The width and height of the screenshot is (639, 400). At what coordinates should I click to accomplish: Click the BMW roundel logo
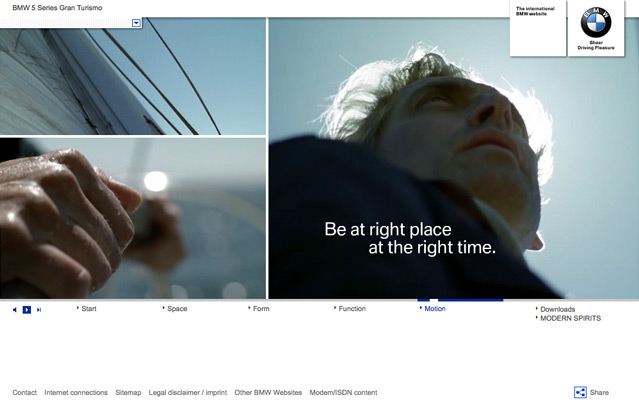596,24
